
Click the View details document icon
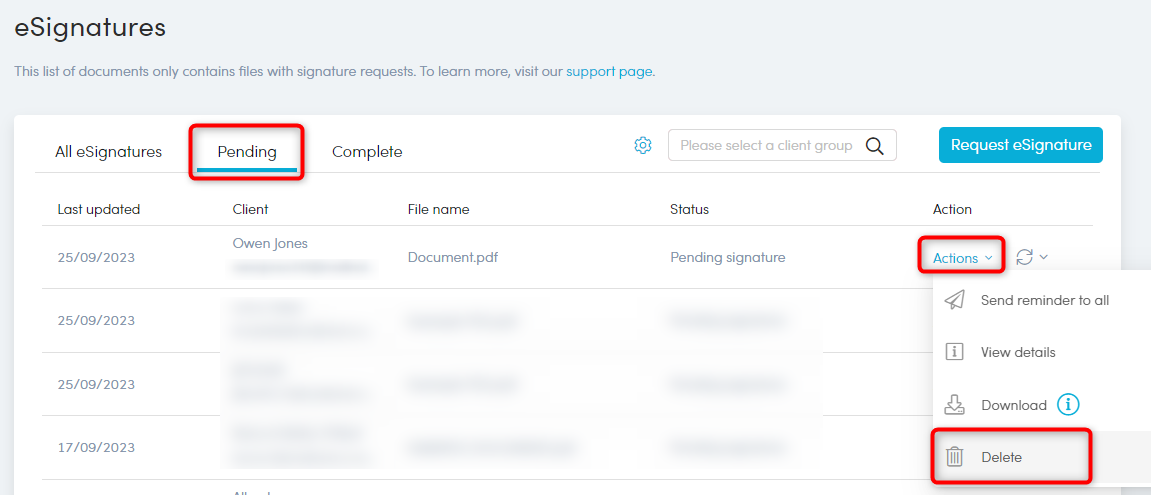(955, 352)
